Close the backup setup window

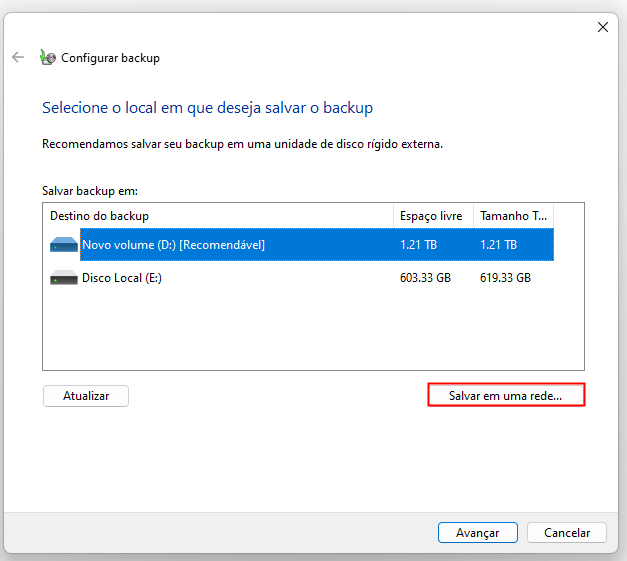click(x=602, y=27)
